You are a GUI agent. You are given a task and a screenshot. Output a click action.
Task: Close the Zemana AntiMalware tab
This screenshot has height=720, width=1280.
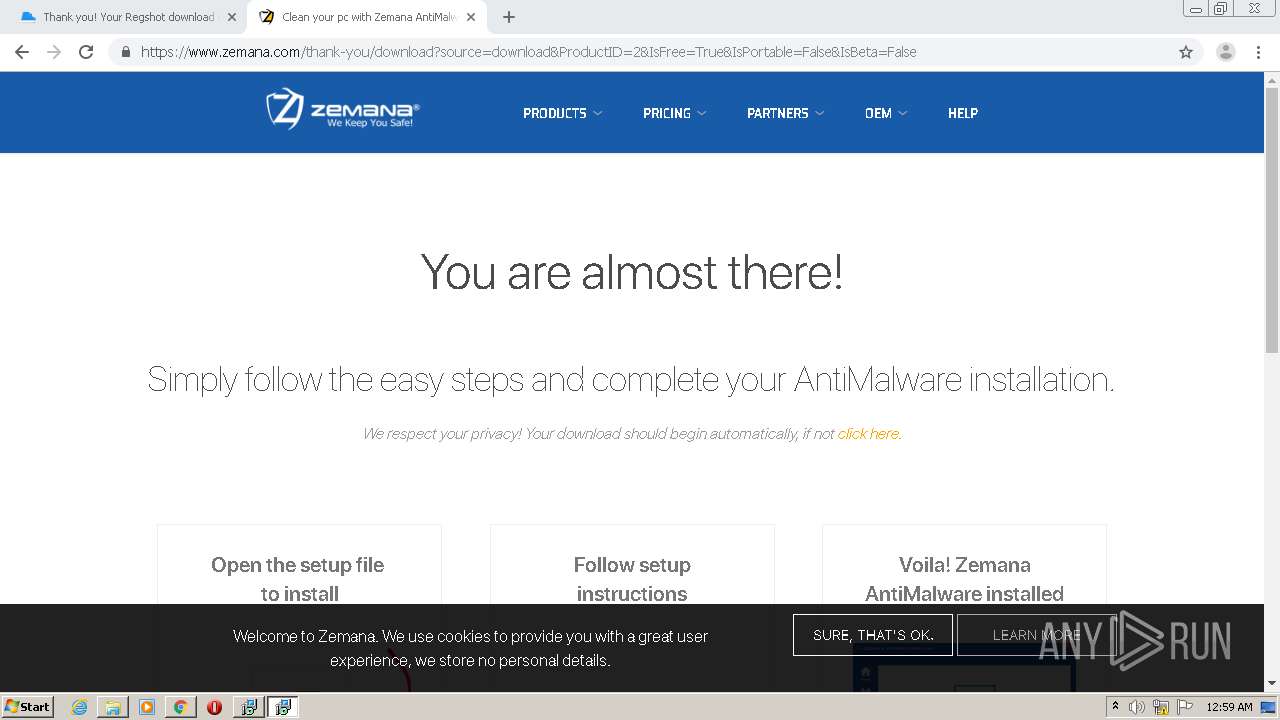tap(471, 17)
